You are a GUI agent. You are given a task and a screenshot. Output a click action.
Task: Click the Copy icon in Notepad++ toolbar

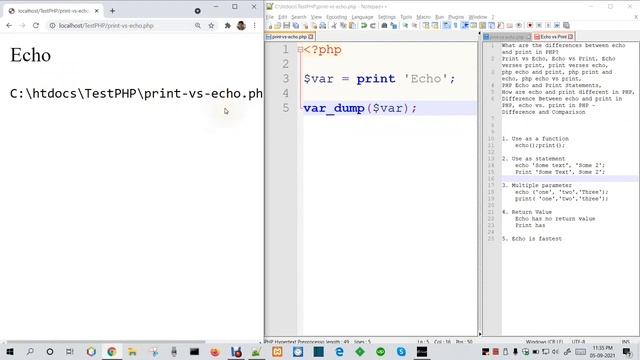(343, 25)
